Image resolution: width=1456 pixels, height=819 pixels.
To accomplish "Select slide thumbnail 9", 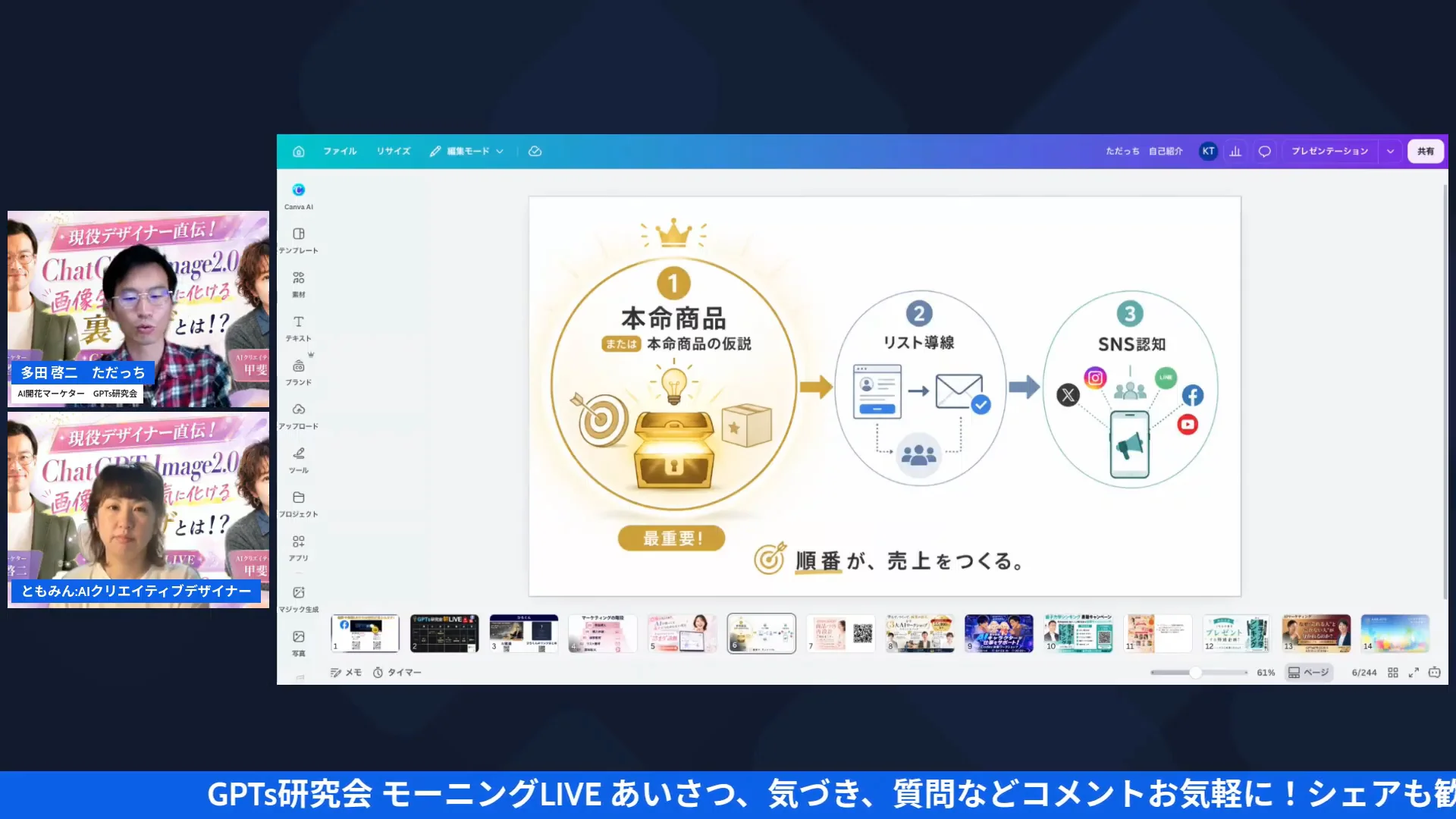I will pos(999,633).
